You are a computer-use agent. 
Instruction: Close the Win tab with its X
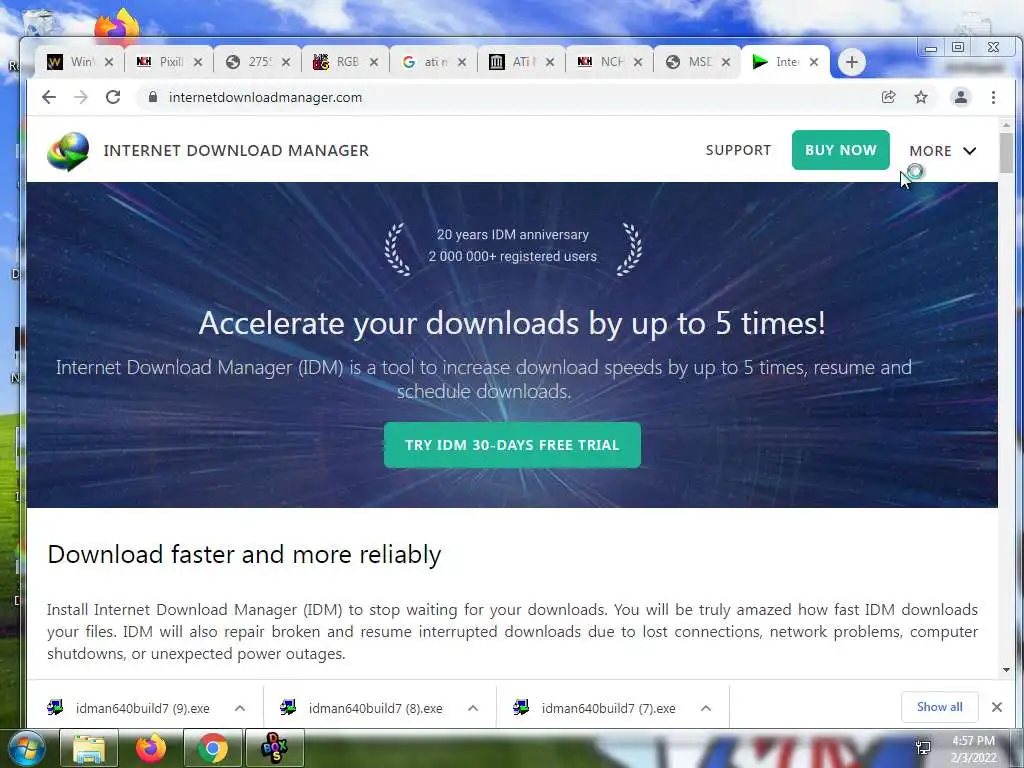(109, 62)
